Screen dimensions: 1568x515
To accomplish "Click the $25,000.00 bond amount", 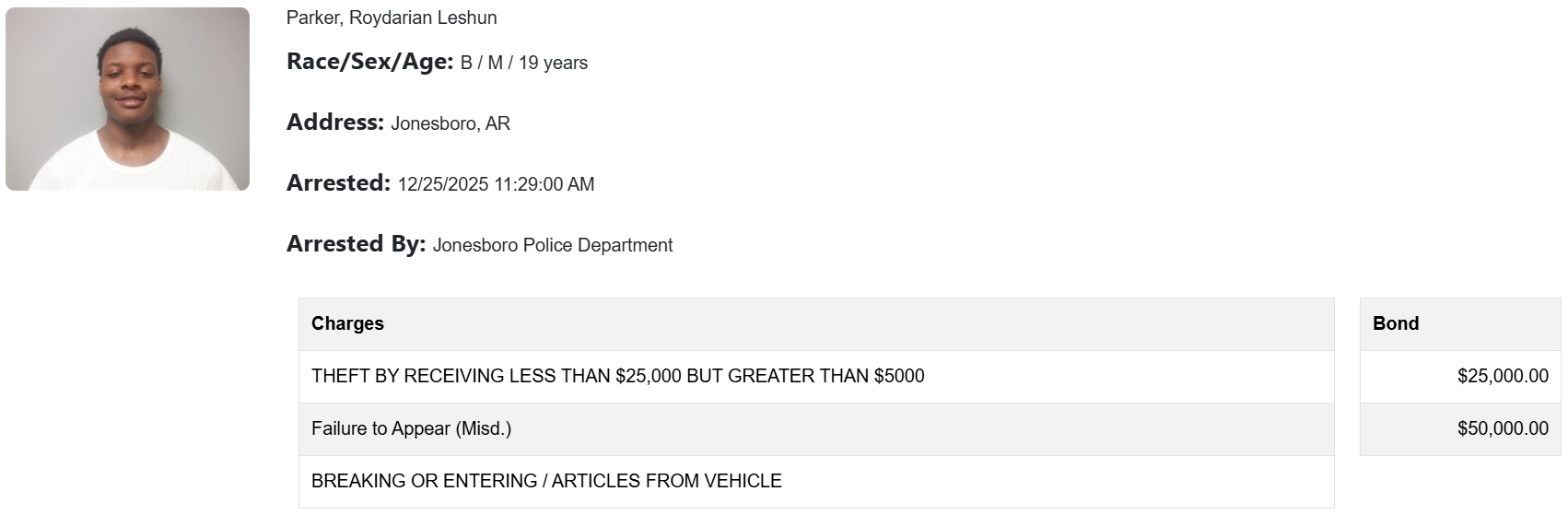I will 1503,376.
